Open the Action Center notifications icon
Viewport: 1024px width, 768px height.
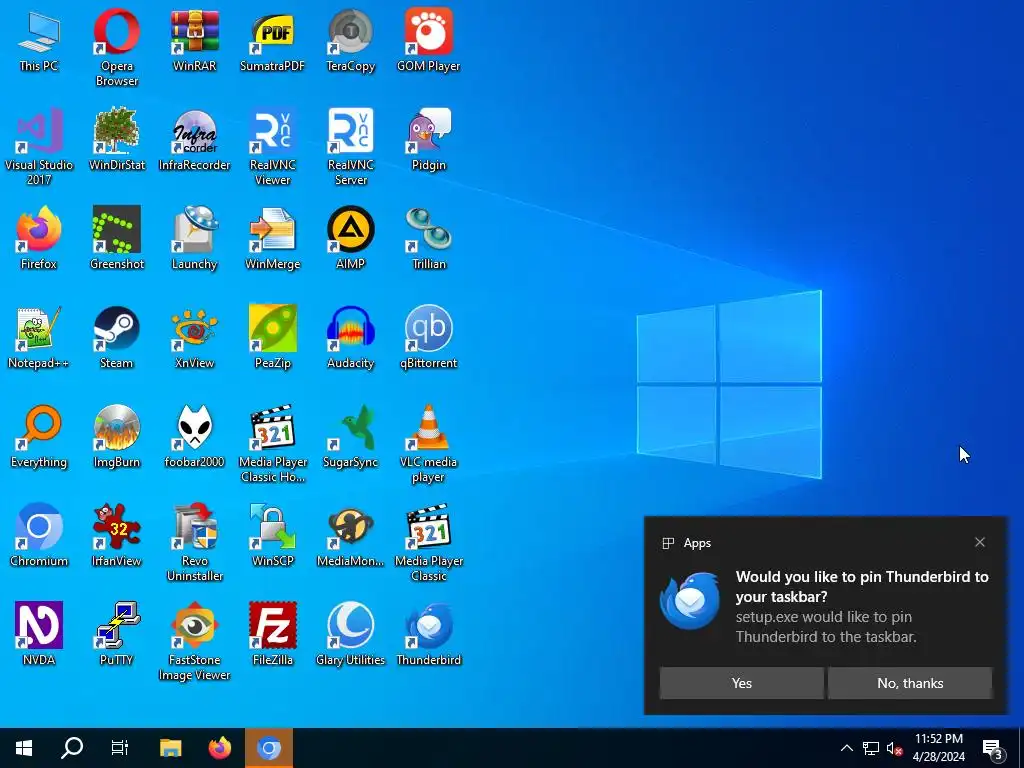pos(992,748)
